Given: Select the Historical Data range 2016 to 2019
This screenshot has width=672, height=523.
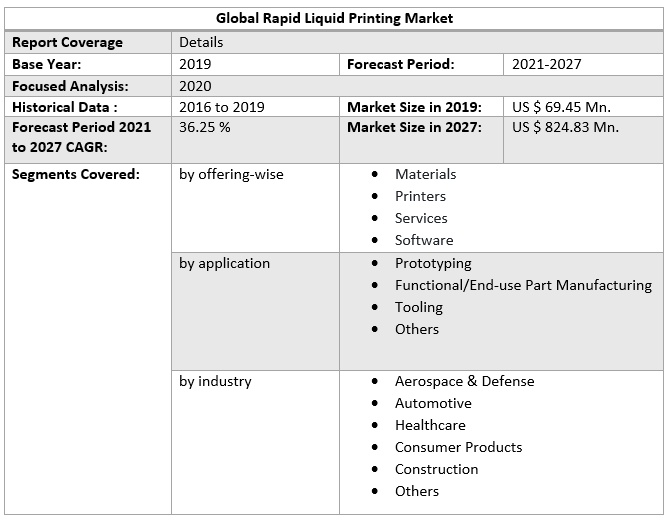Looking at the screenshot, I should point(222,107).
